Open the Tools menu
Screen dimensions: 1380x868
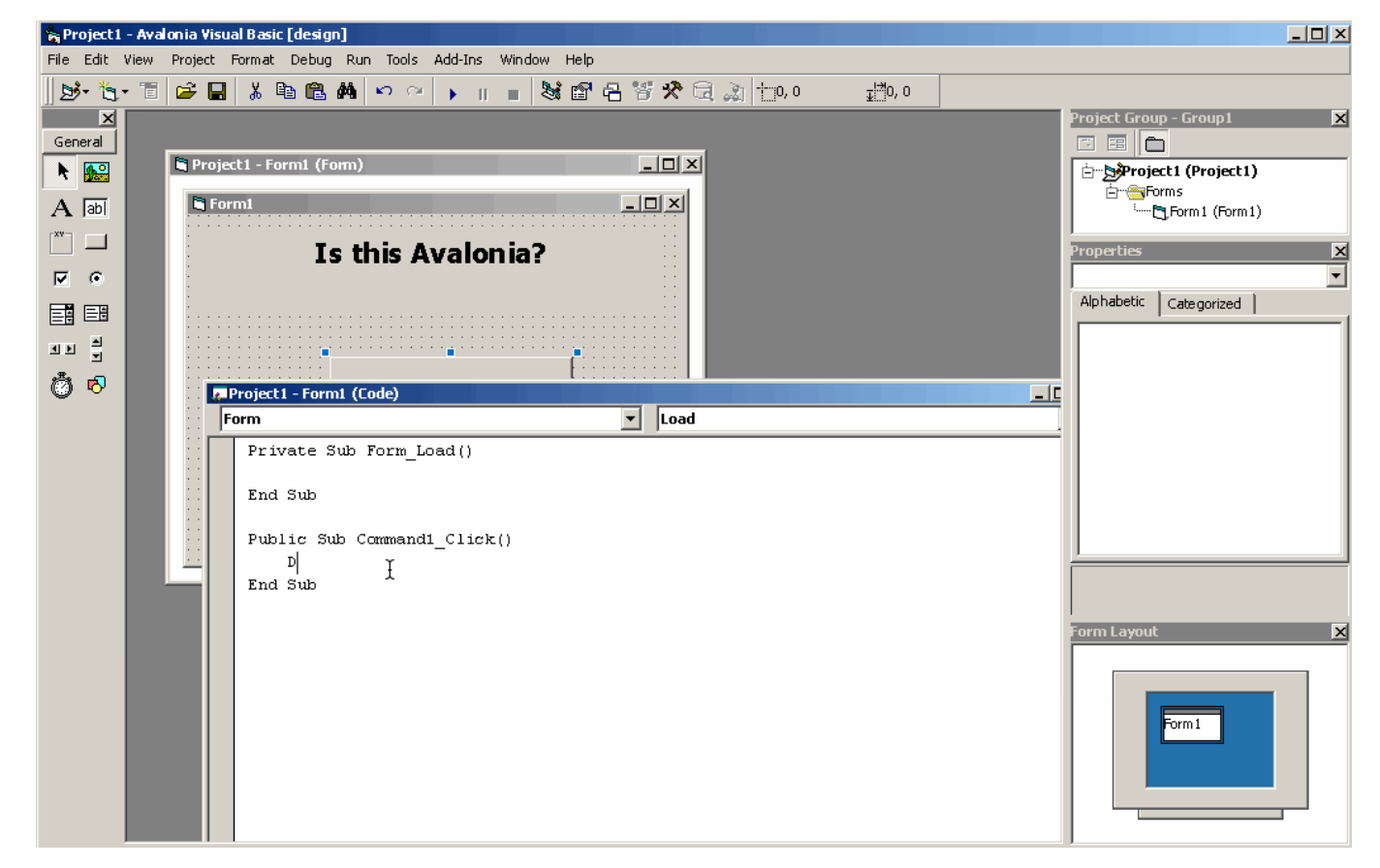(x=401, y=60)
